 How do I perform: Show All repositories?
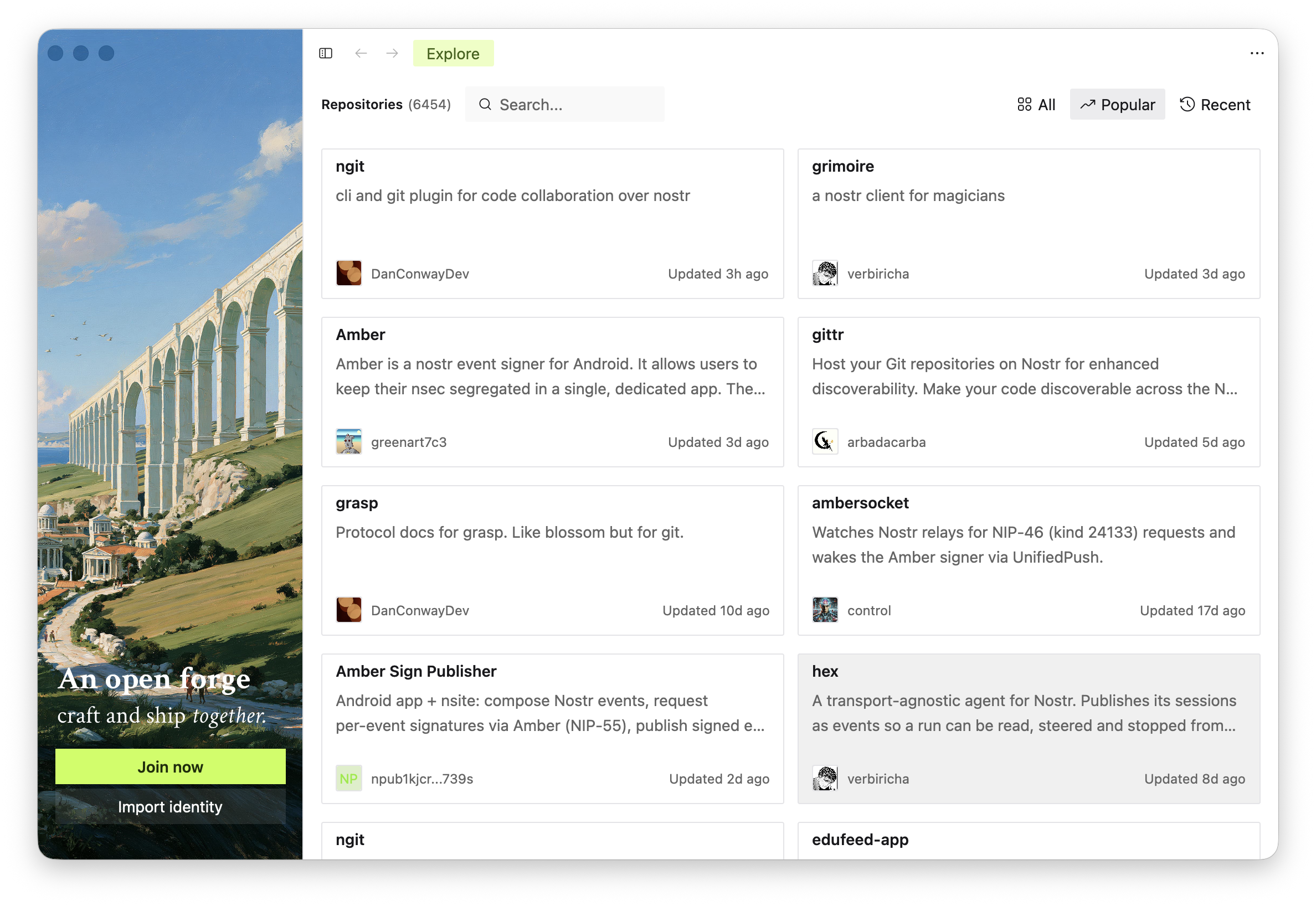pos(1036,105)
